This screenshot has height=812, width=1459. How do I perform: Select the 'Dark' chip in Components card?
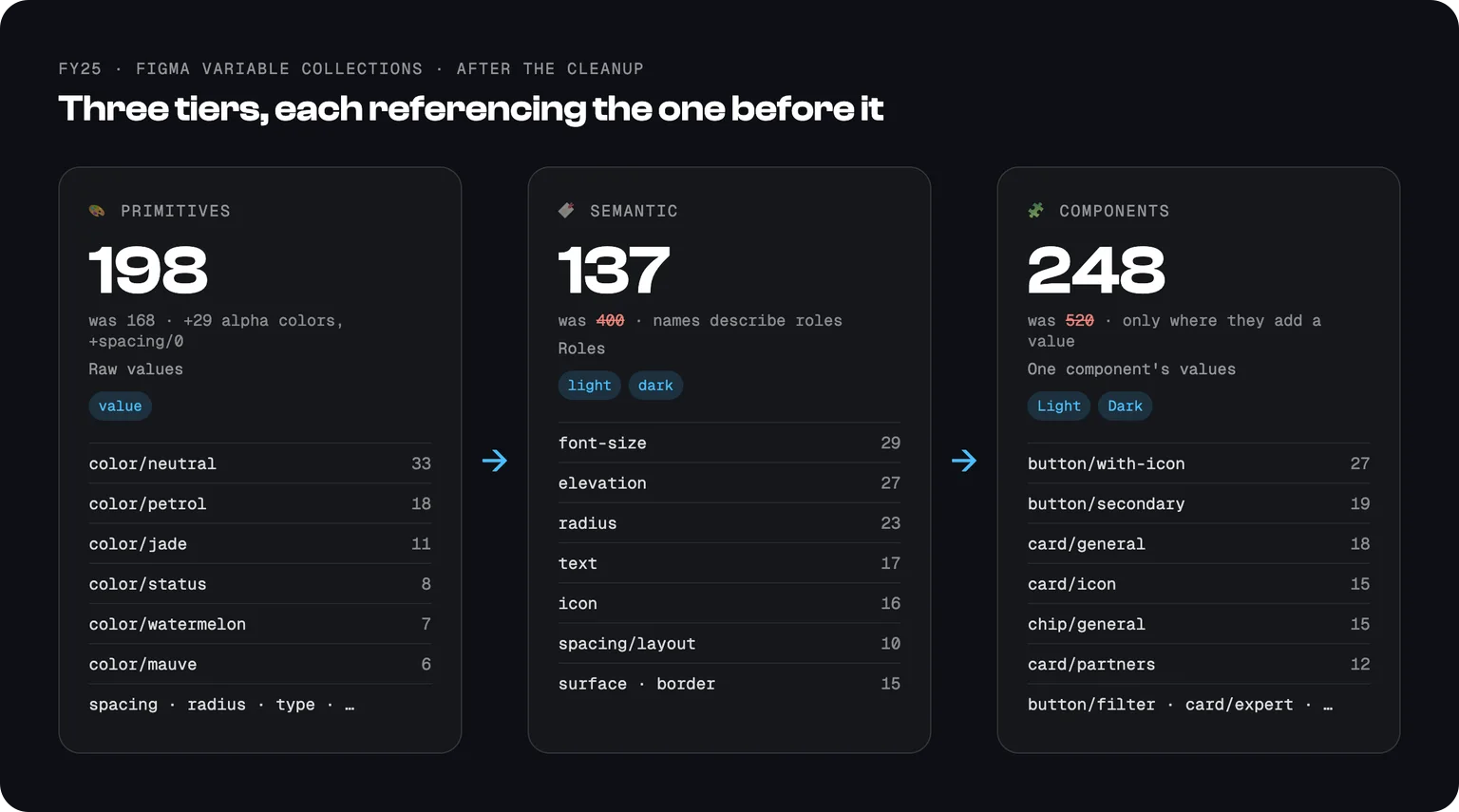click(1126, 406)
